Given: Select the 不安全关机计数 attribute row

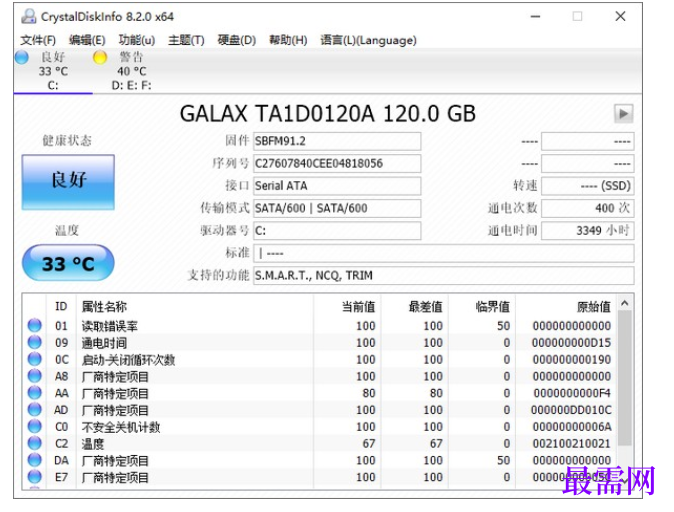Looking at the screenshot, I should pyautogui.click(x=320, y=426).
